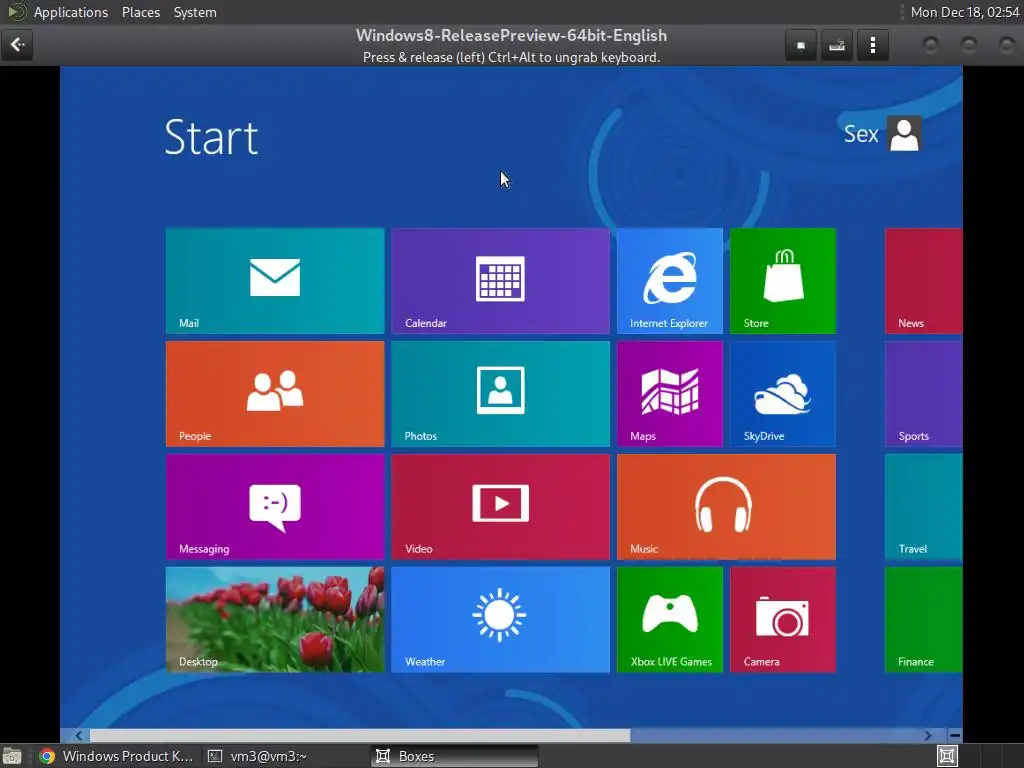The image size is (1024, 768).
Task: Open the Messaging tile
Action: pos(275,507)
